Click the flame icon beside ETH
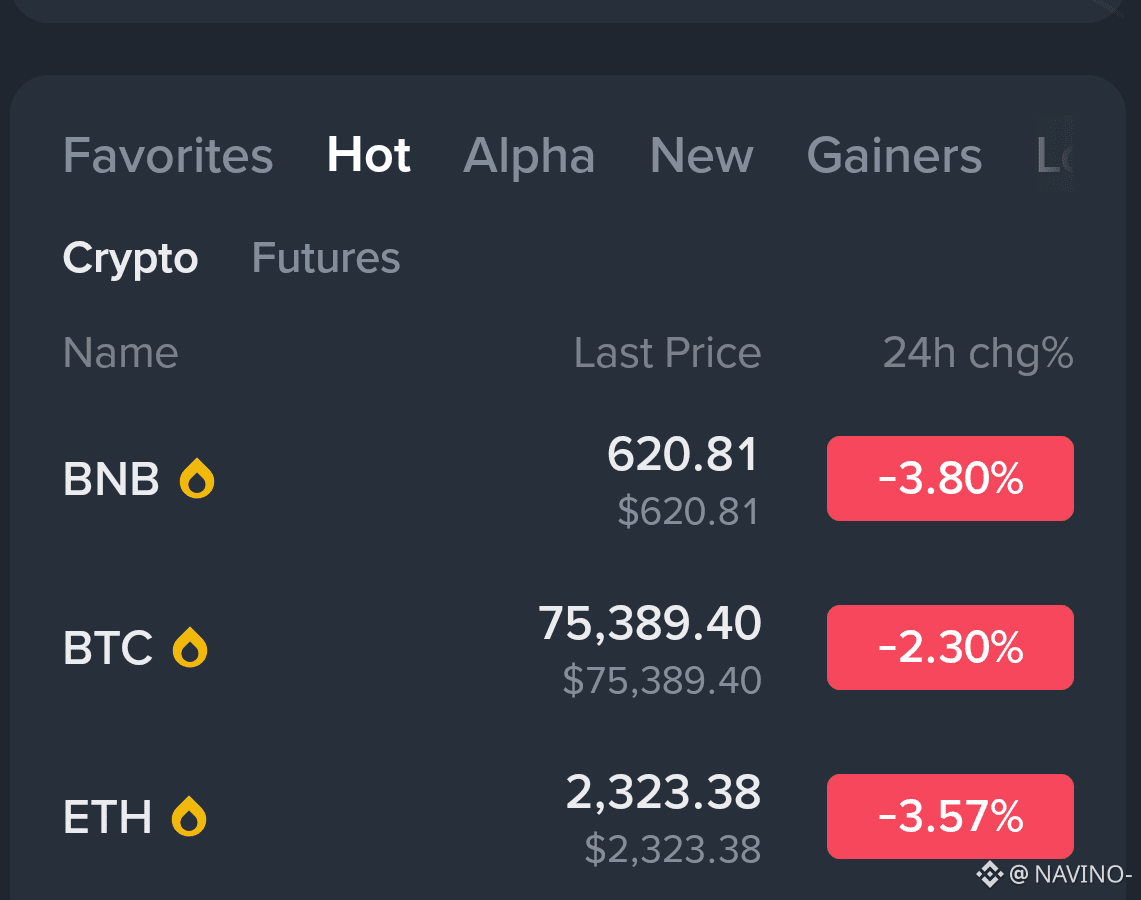Screen dimensions: 1141x900 (x=189, y=816)
